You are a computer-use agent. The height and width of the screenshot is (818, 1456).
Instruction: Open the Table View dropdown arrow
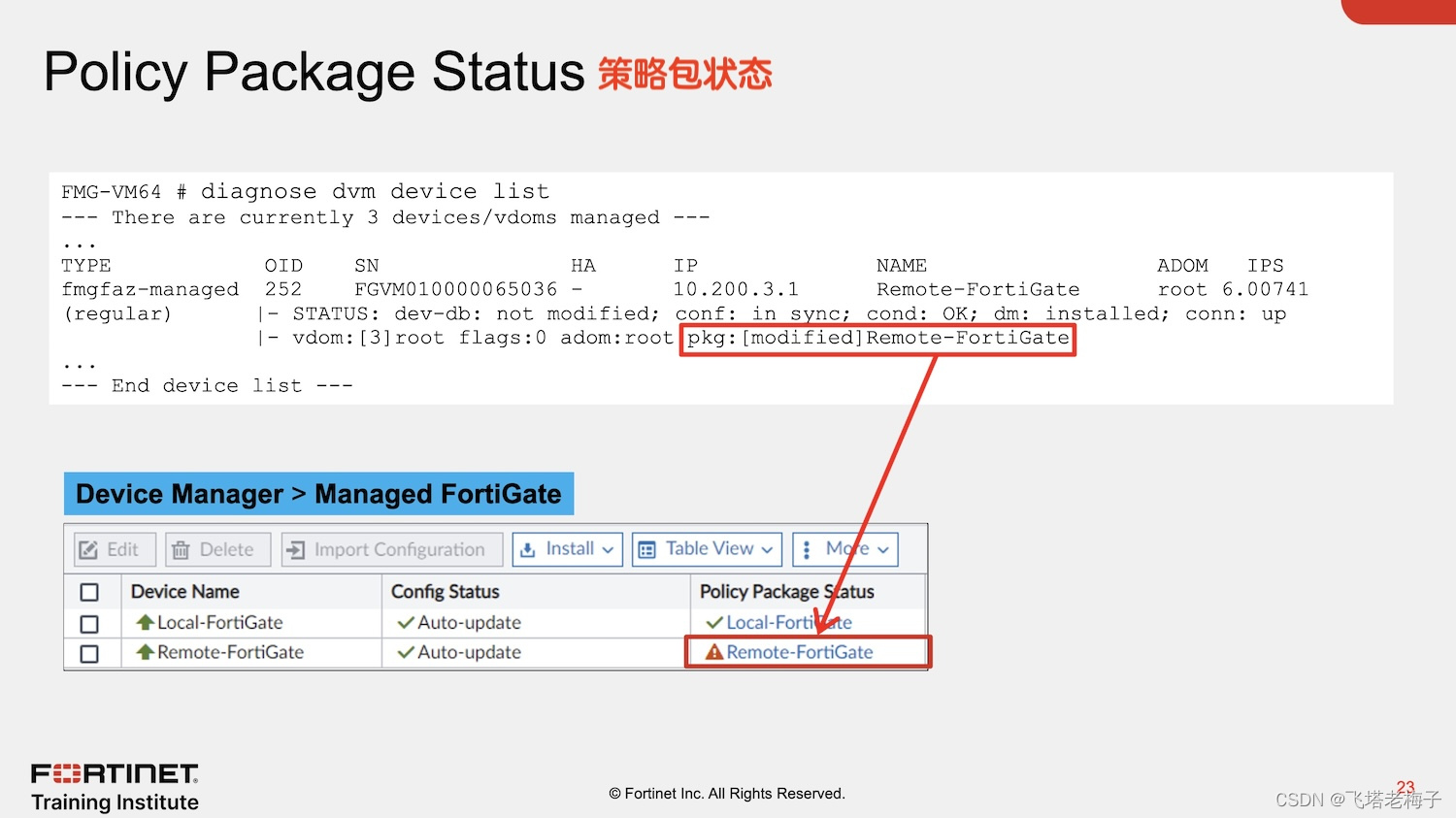click(767, 550)
